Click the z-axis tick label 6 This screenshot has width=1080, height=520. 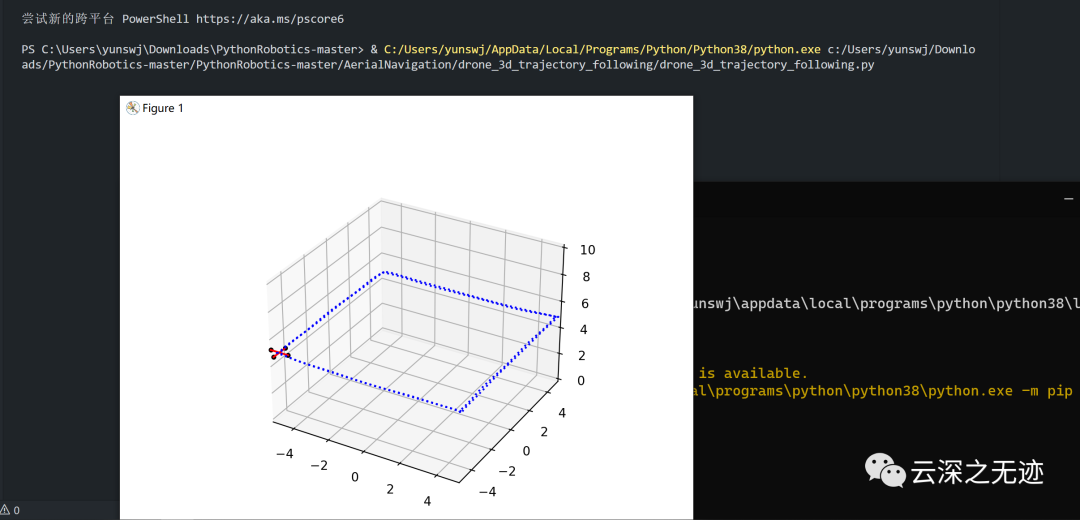586,303
